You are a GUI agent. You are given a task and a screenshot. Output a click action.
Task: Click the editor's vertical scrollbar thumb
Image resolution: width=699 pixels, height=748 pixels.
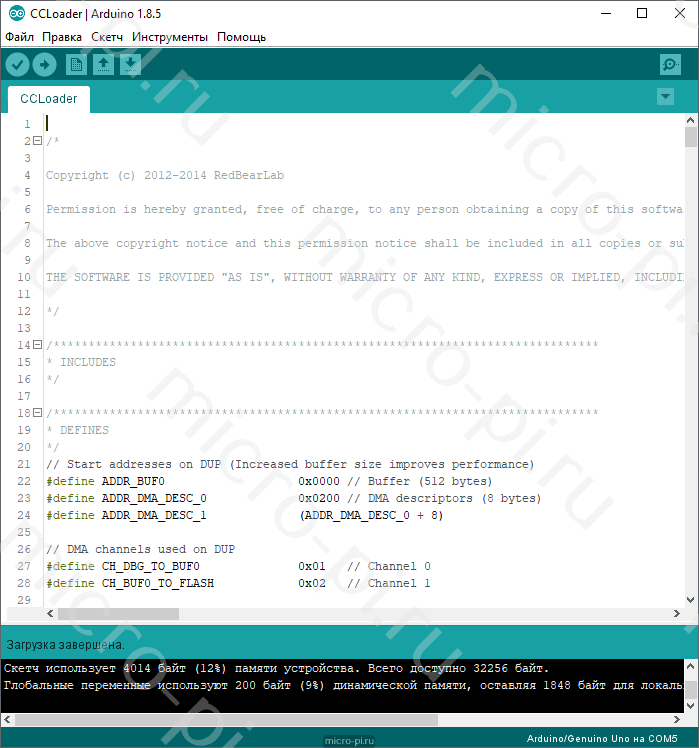tap(691, 138)
